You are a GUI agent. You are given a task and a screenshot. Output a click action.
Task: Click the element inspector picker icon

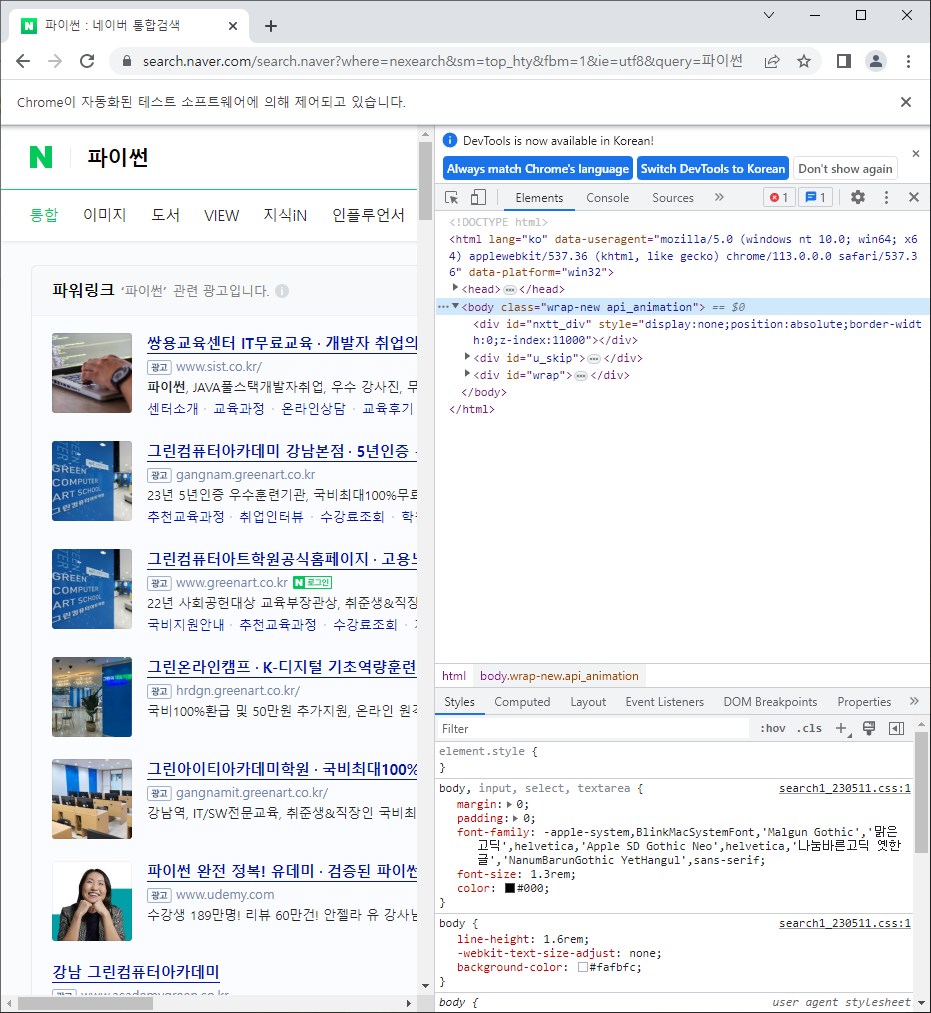click(452, 198)
